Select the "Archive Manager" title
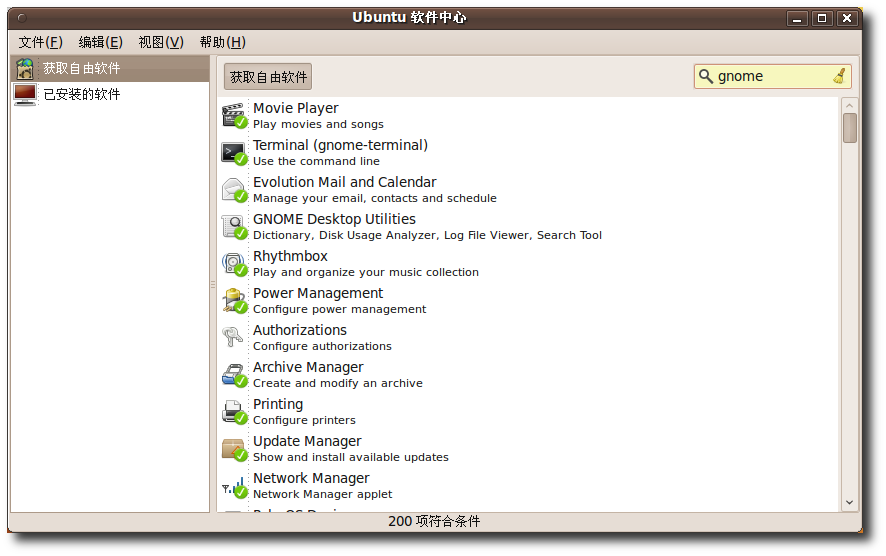 308,367
